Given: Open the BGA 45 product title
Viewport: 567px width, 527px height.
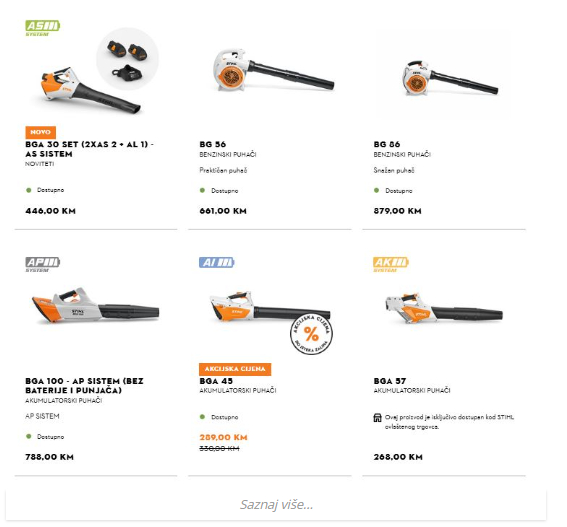Looking at the screenshot, I should pyautogui.click(x=216, y=381).
